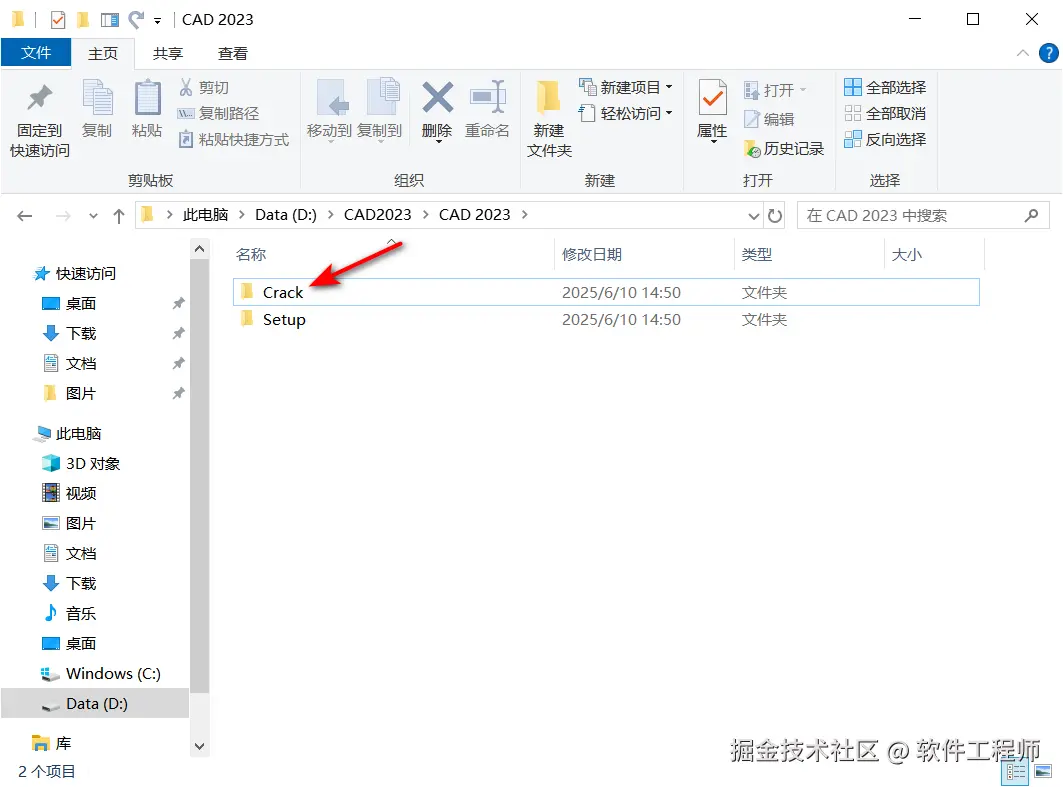Click the navigation pane scrollbar up arrow

click(199, 249)
